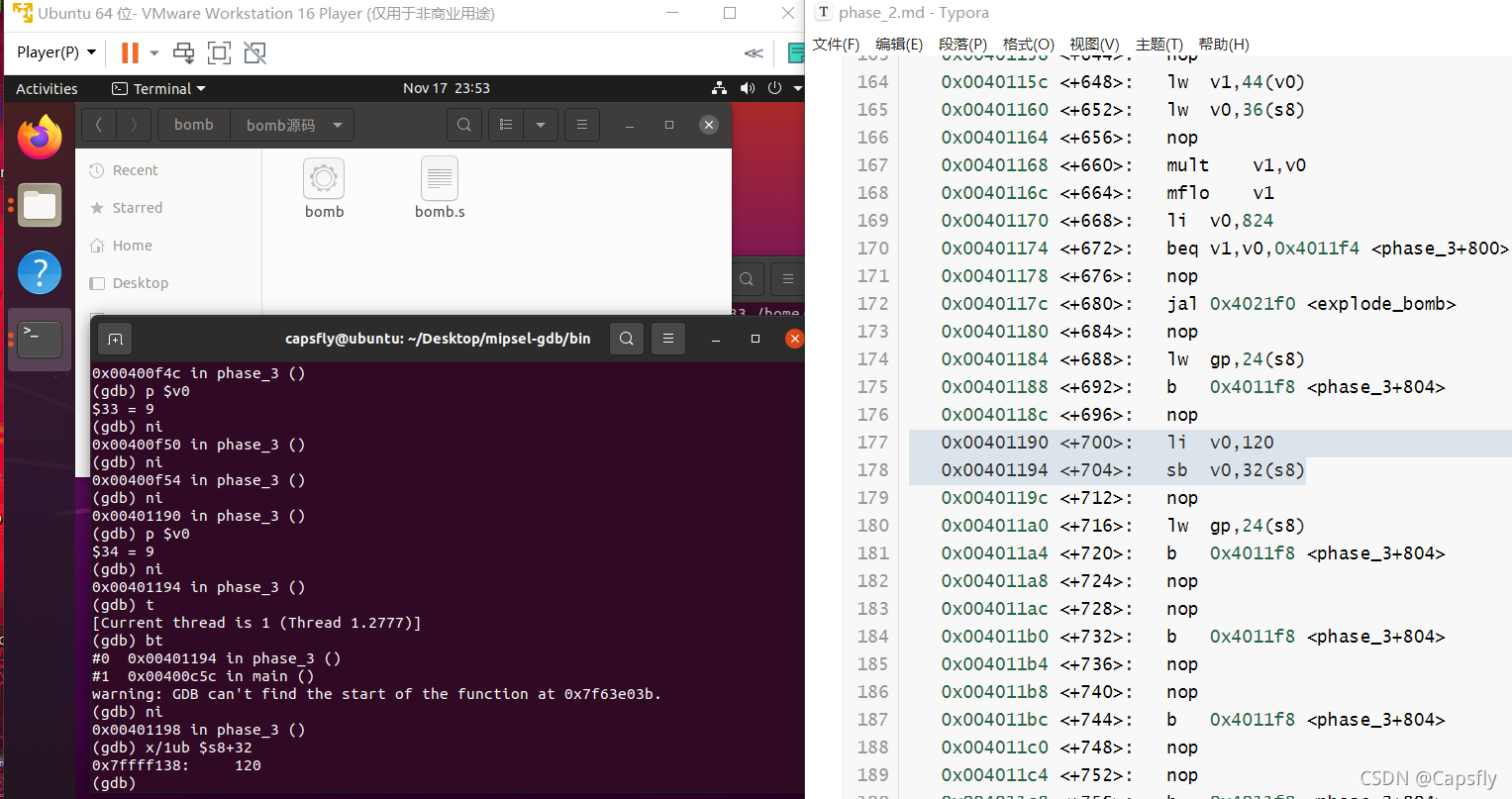
Task: Go to Home in Files sidebar
Action: click(134, 246)
